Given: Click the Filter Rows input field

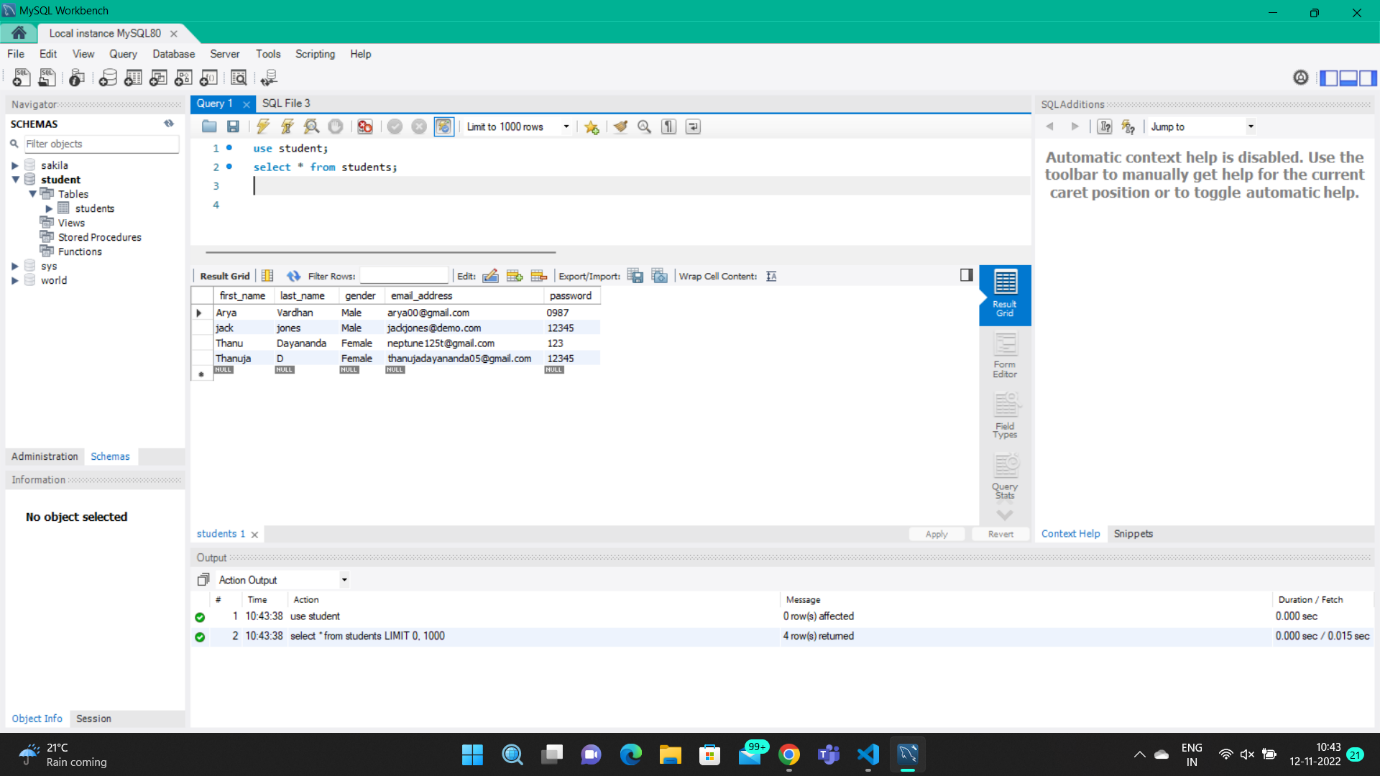Looking at the screenshot, I should point(404,274).
